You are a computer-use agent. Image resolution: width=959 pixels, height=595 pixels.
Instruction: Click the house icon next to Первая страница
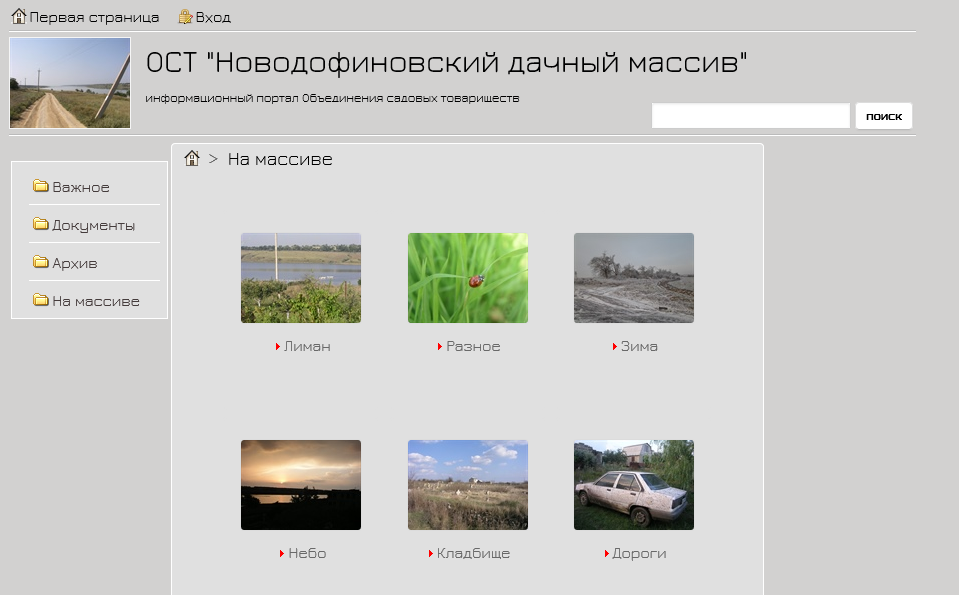(x=18, y=16)
